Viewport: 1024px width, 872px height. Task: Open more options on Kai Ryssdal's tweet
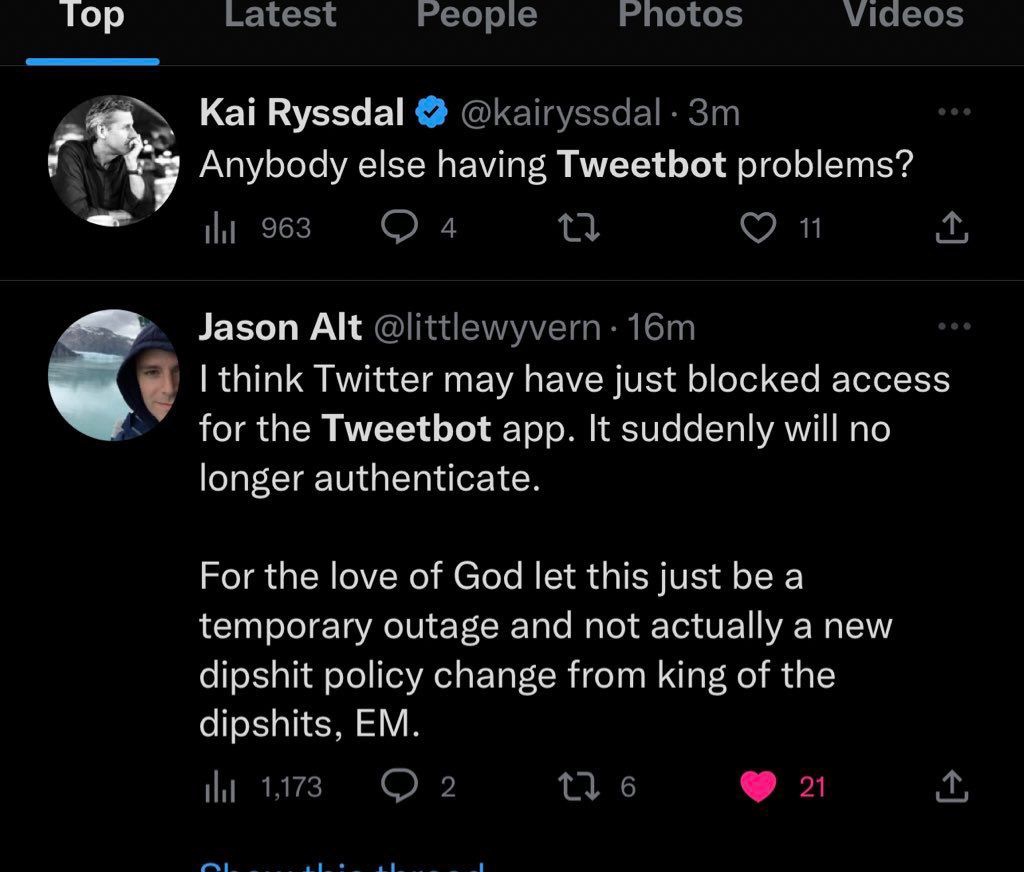(x=954, y=113)
